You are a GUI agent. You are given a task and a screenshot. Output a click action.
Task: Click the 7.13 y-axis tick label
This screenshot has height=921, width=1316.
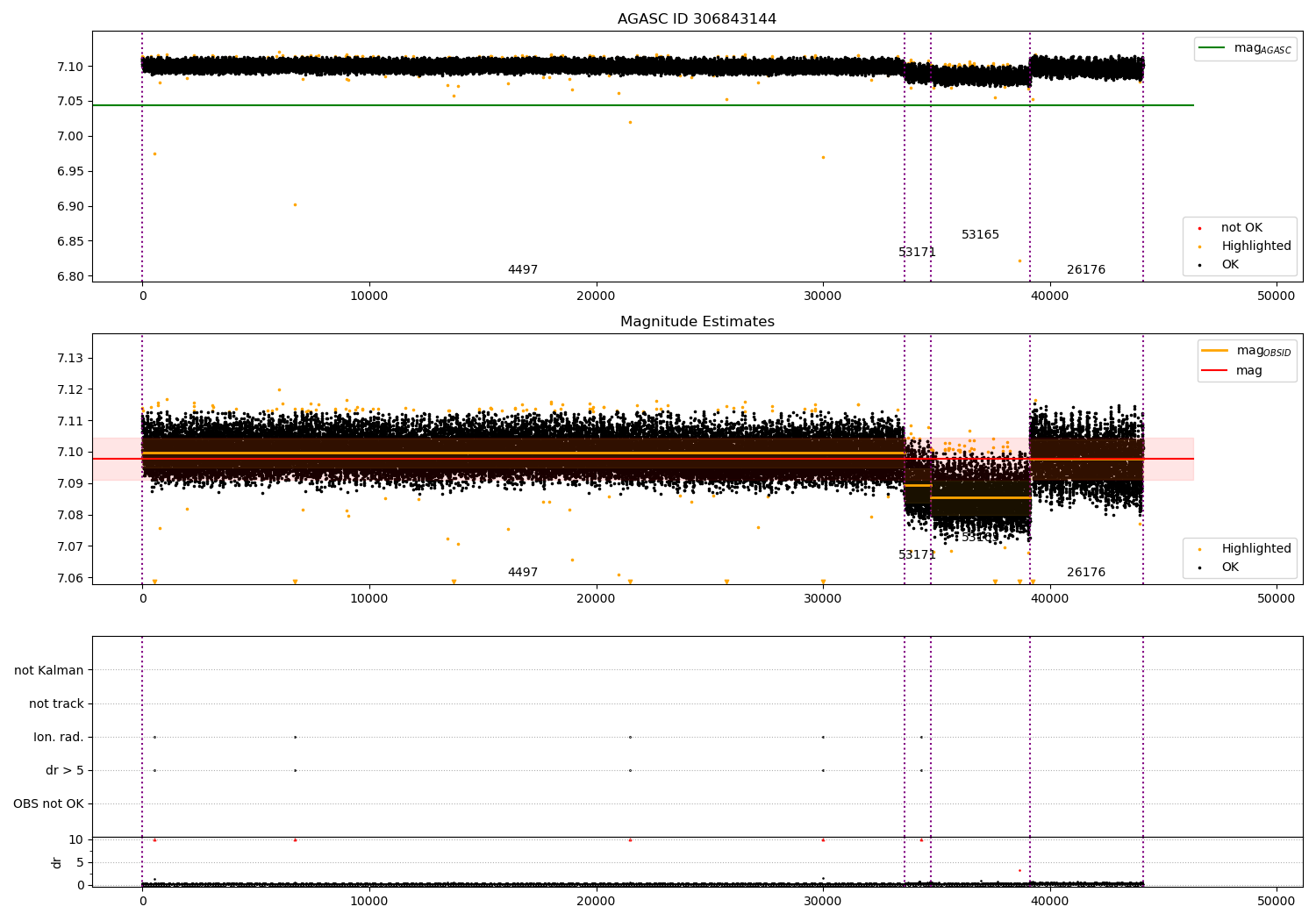[x=70, y=359]
